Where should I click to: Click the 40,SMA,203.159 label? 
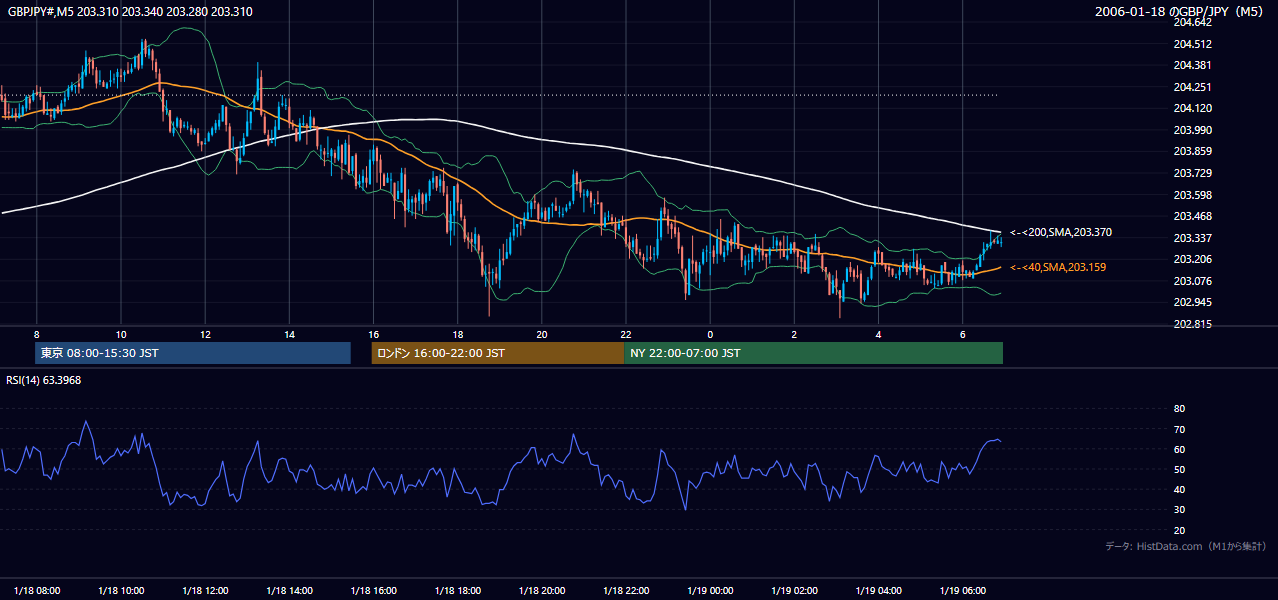tap(1058, 267)
